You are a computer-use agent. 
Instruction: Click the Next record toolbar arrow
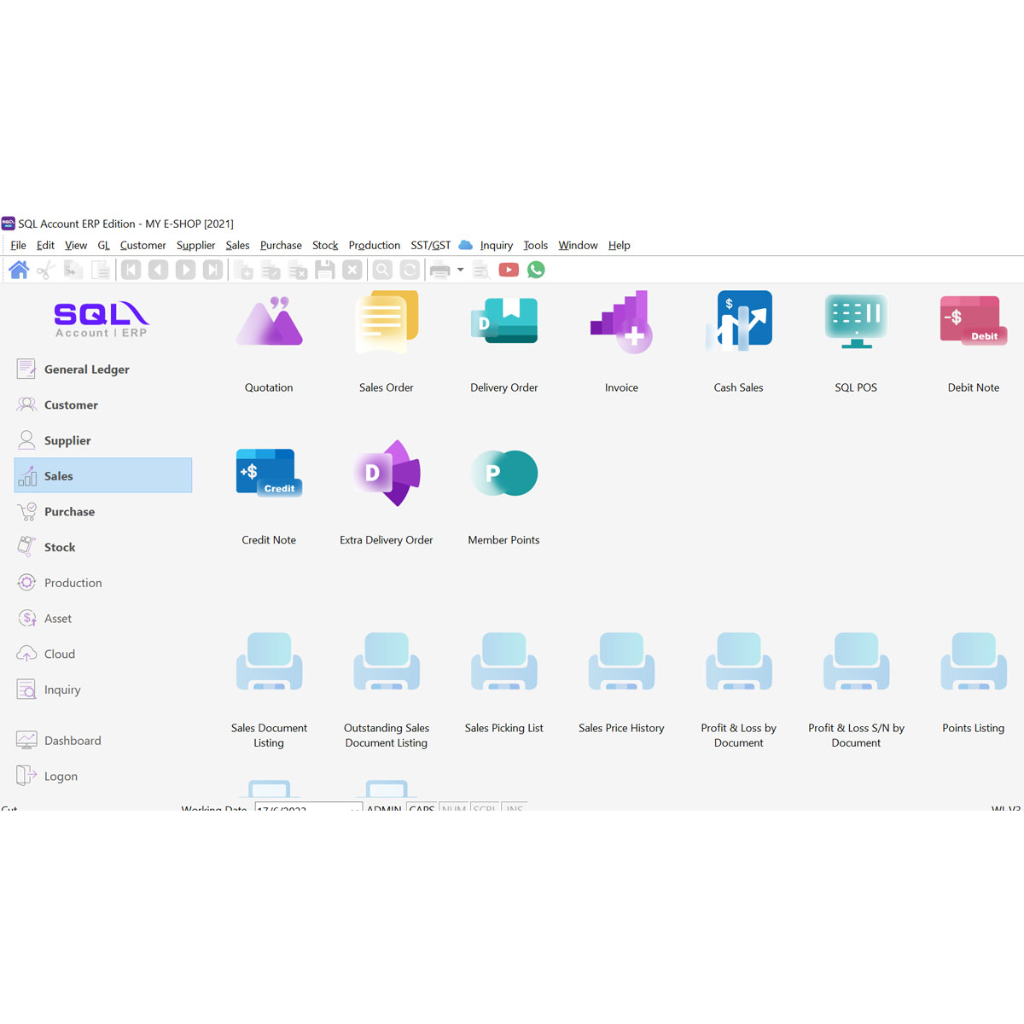185,270
